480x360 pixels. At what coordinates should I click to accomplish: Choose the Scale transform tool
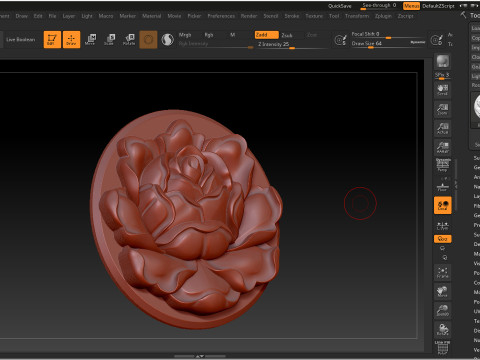[x=109, y=39]
